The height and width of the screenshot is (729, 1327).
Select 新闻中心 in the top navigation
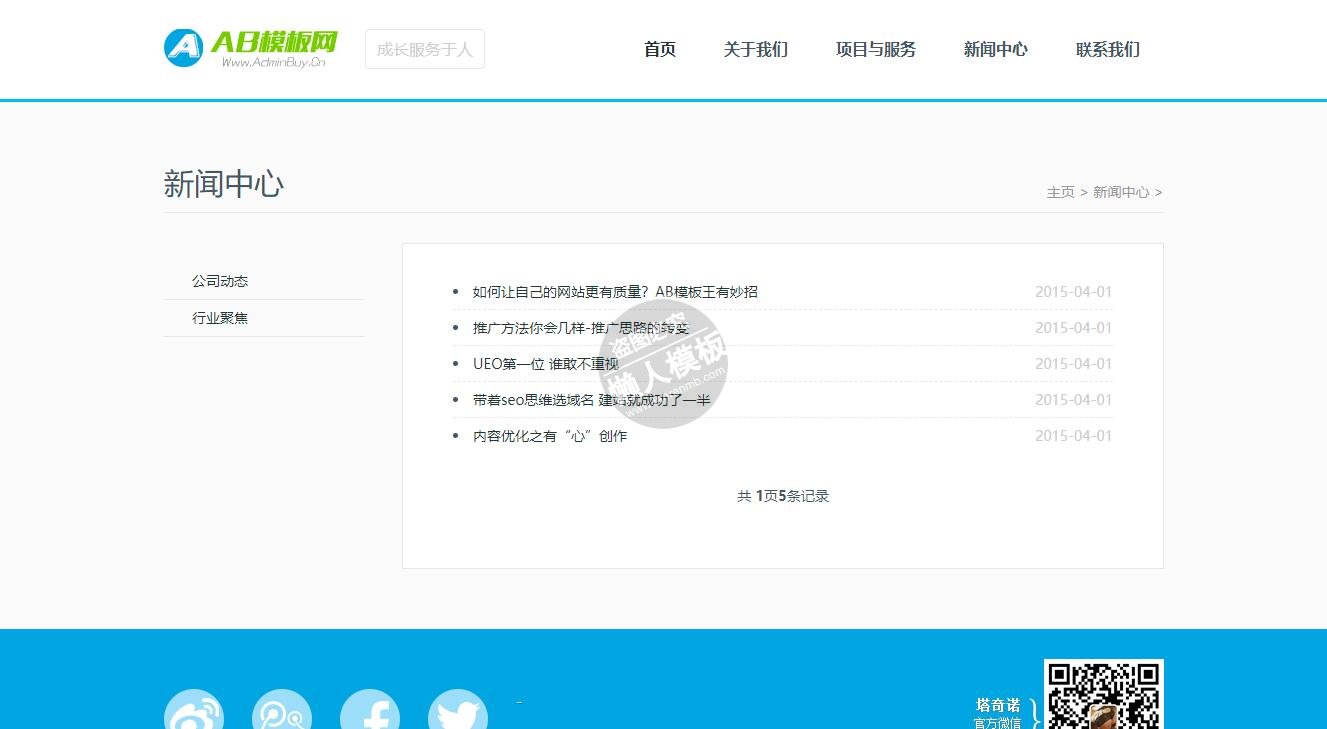996,49
